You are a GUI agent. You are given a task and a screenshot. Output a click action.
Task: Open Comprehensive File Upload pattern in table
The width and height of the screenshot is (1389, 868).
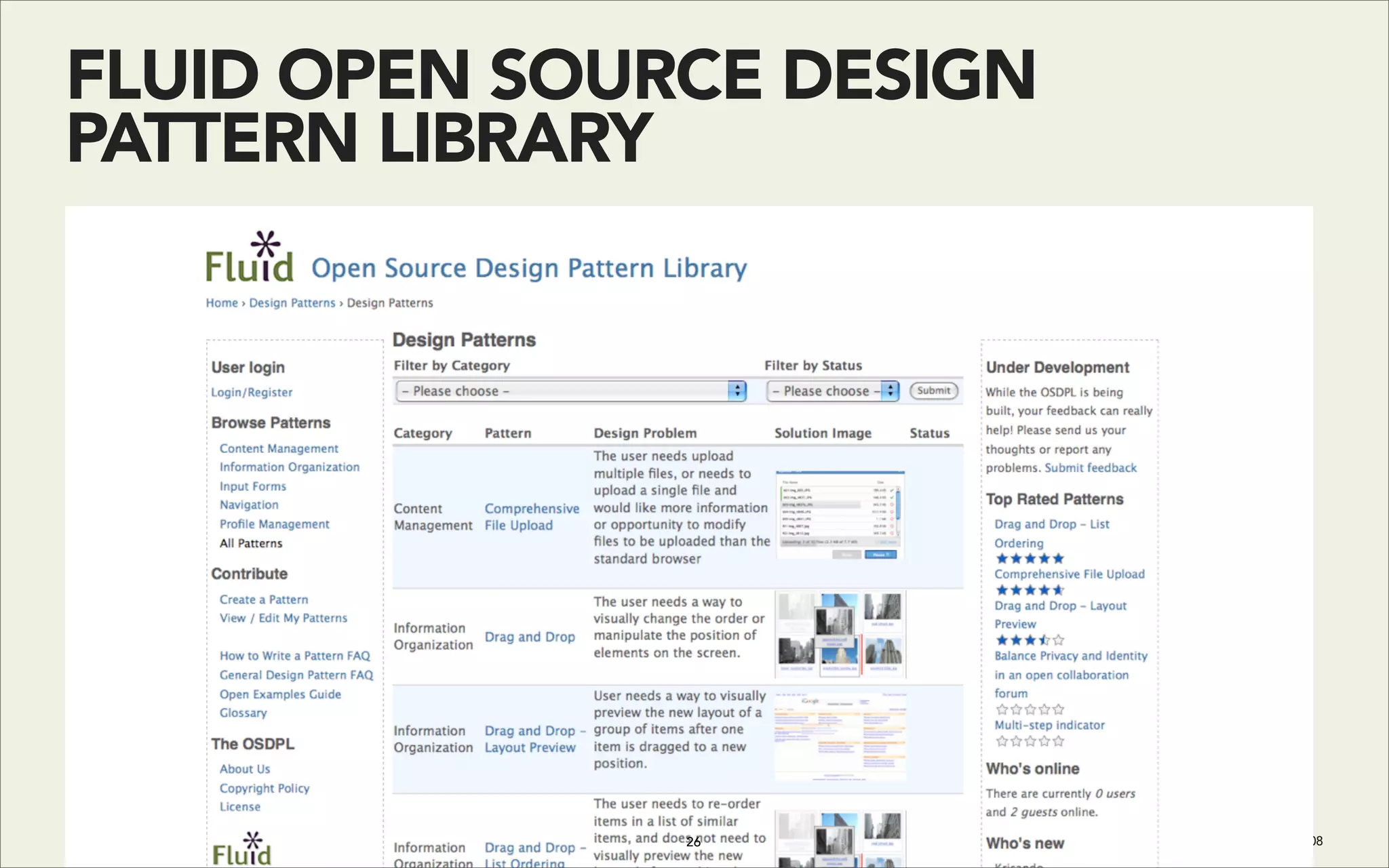(532, 517)
